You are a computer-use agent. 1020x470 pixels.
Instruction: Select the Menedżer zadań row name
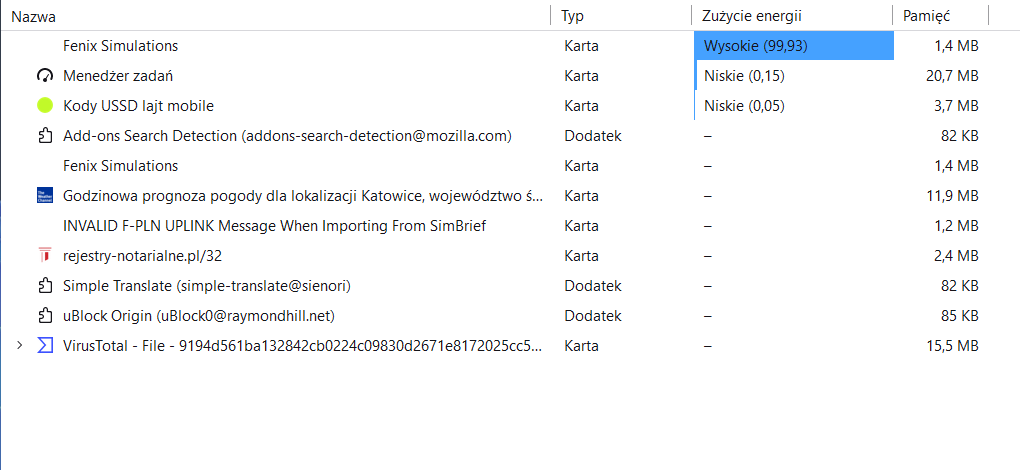118,76
